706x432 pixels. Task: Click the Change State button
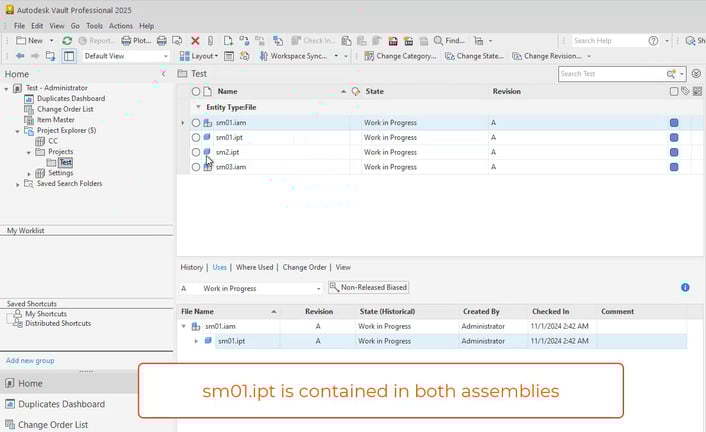pyautogui.click(x=474, y=56)
